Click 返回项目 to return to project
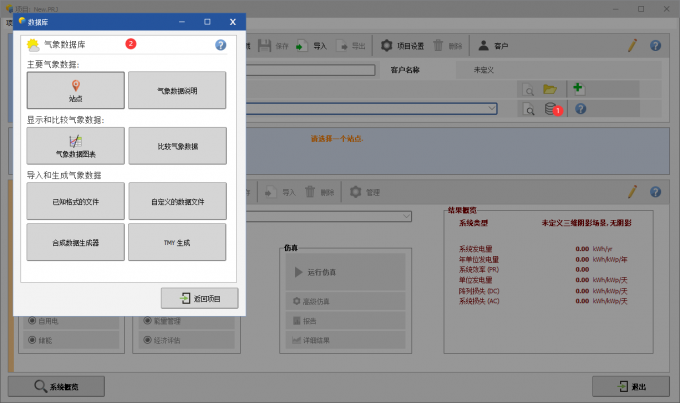This screenshot has width=680, height=403. (x=199, y=298)
